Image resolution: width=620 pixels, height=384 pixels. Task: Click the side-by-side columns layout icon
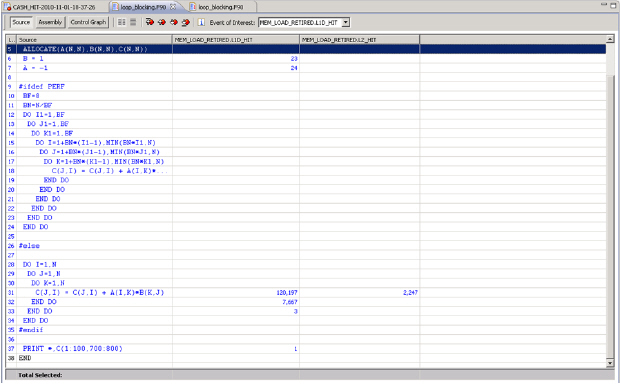[122, 22]
